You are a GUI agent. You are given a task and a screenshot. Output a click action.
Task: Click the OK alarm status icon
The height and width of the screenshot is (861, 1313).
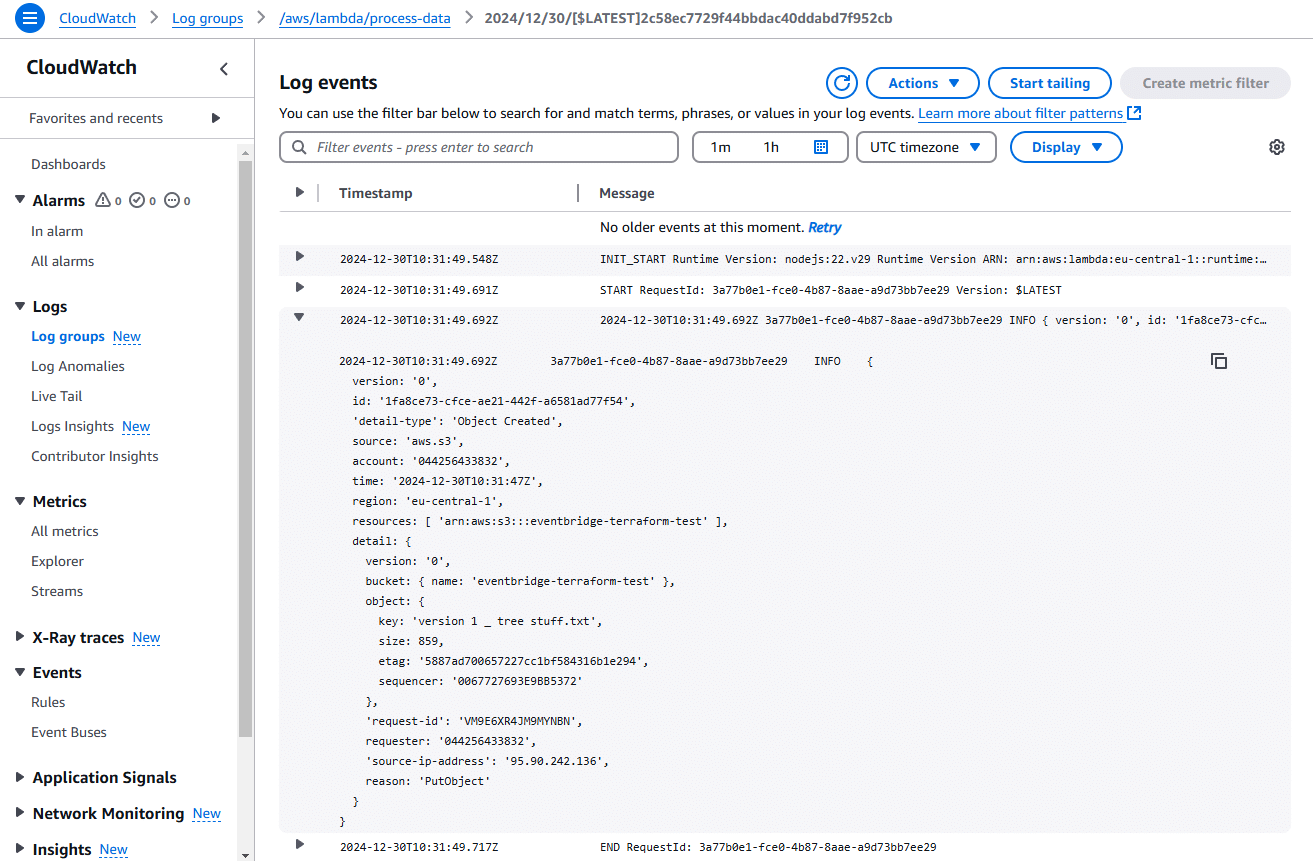[137, 200]
